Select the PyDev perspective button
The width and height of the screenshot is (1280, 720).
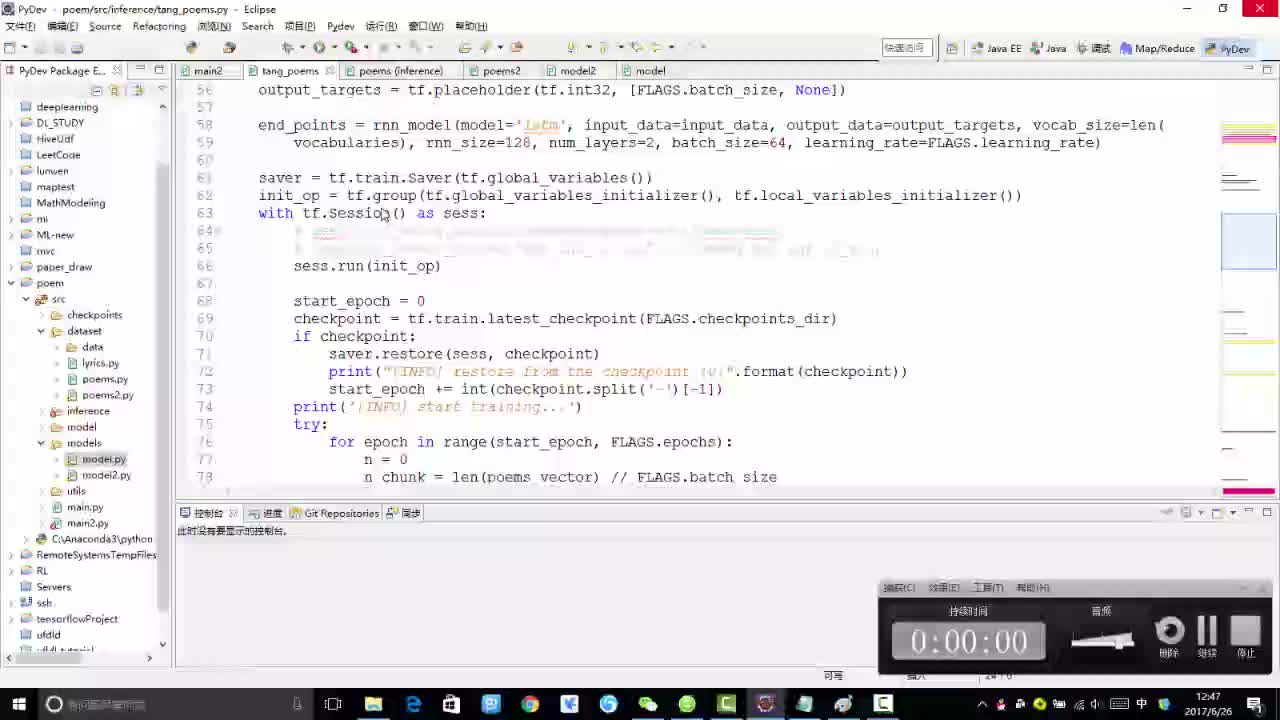1228,48
